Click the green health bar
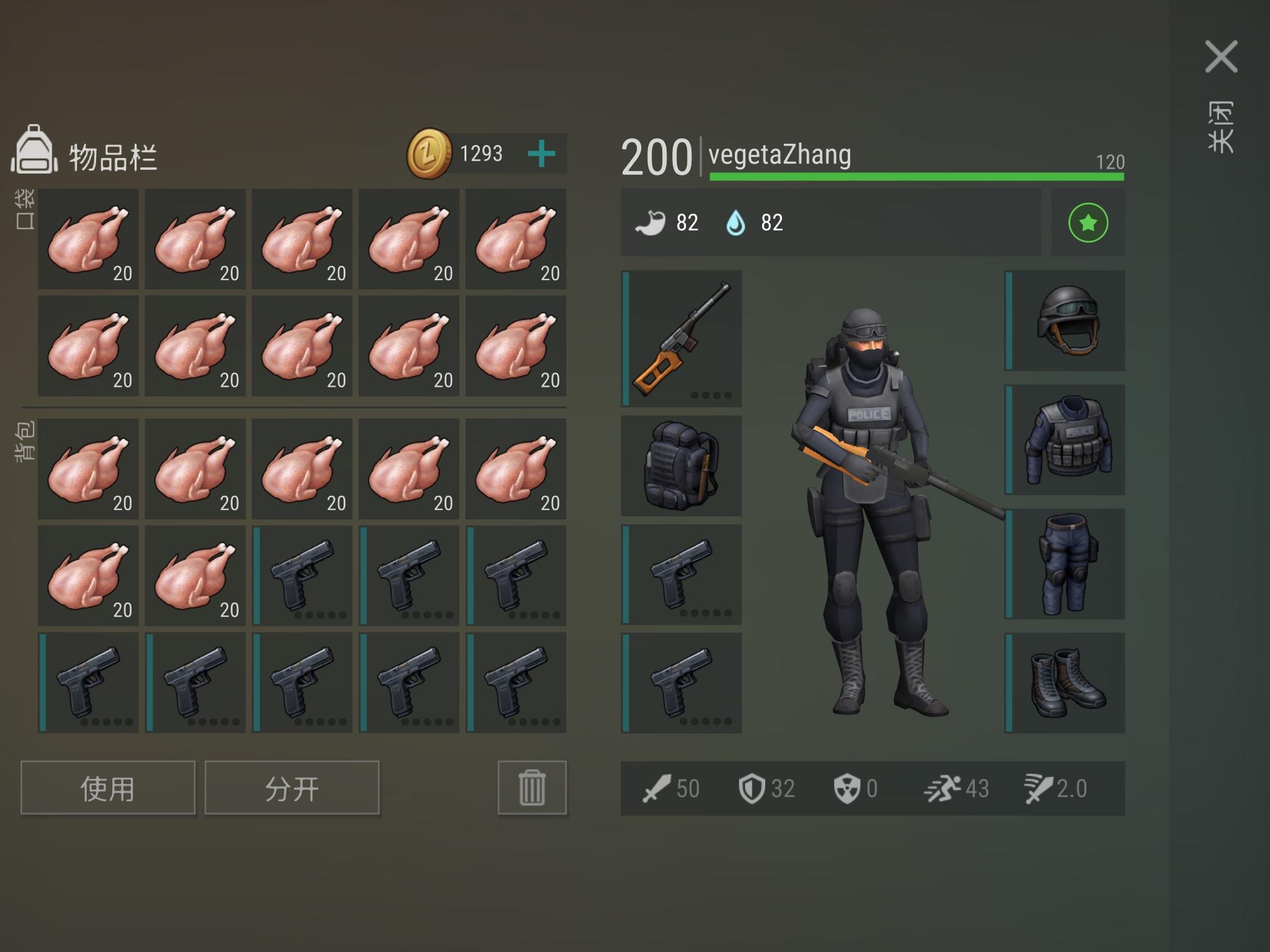The image size is (1270, 952). 917,177
